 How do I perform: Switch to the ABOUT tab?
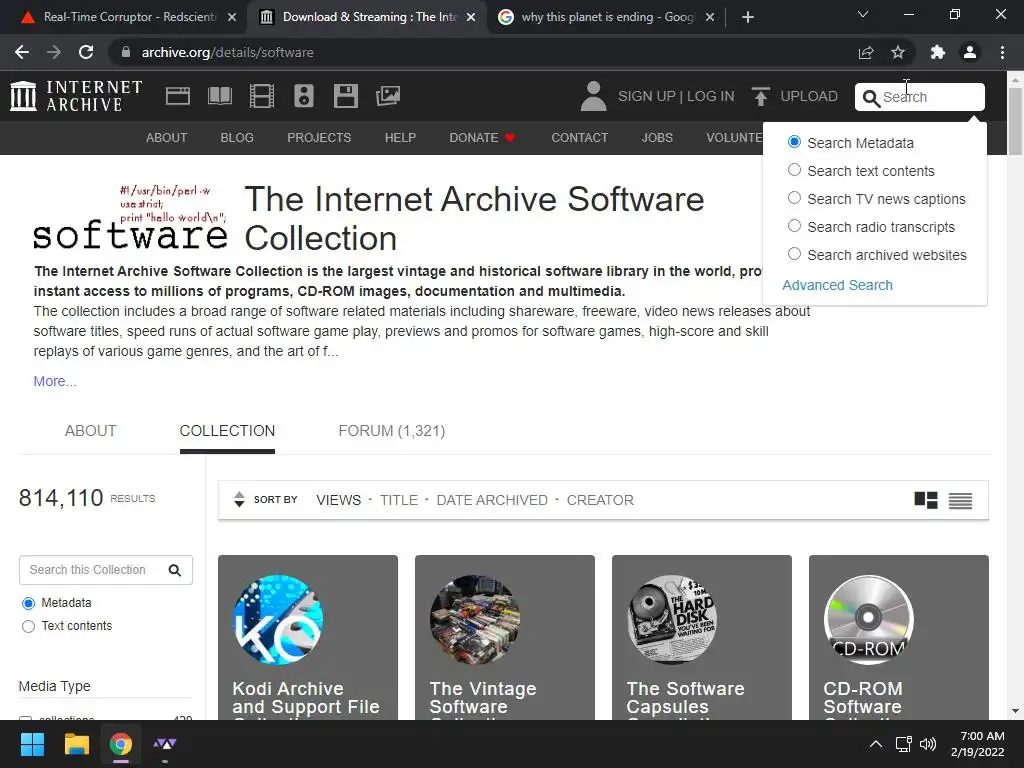click(x=90, y=431)
